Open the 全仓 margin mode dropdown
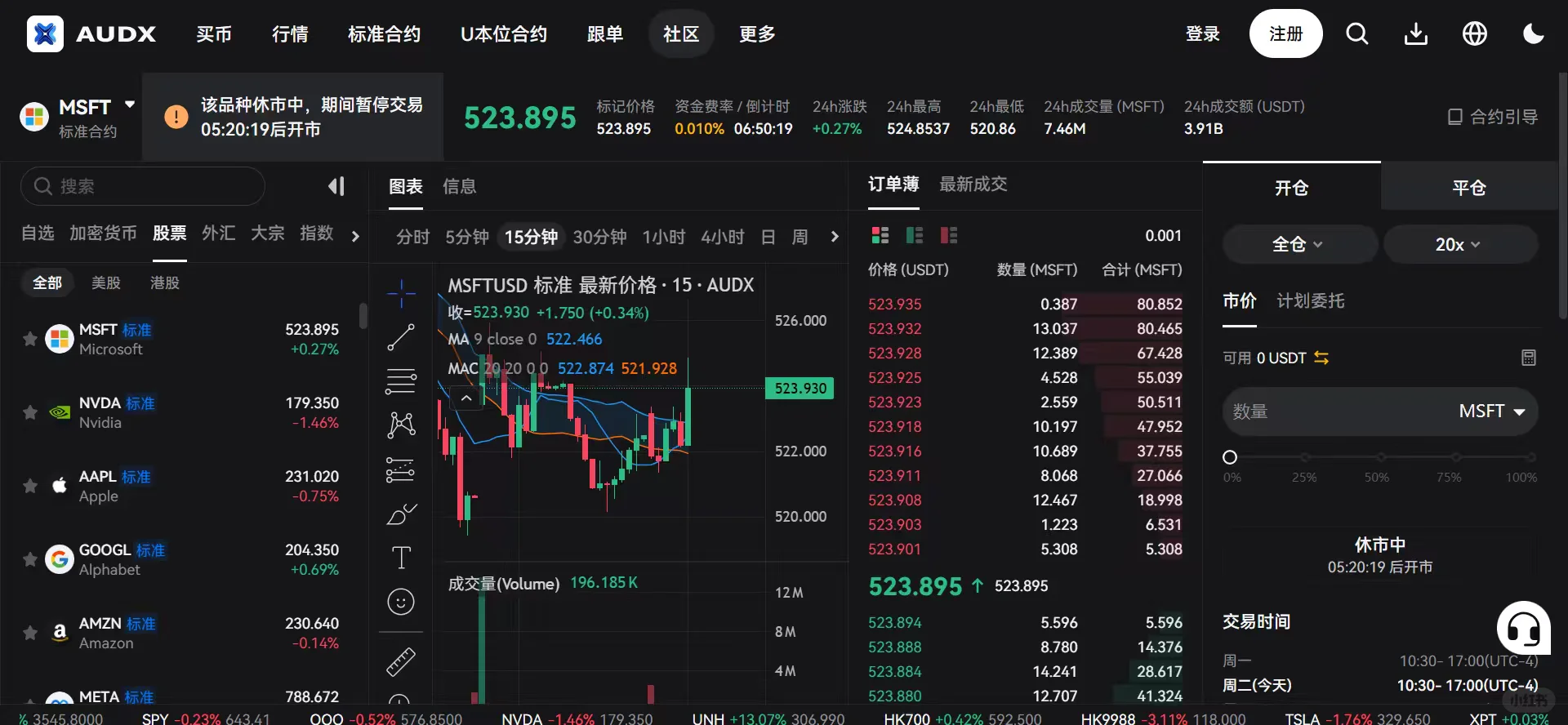Screen dimensions: 1568x725 pos(1299,244)
